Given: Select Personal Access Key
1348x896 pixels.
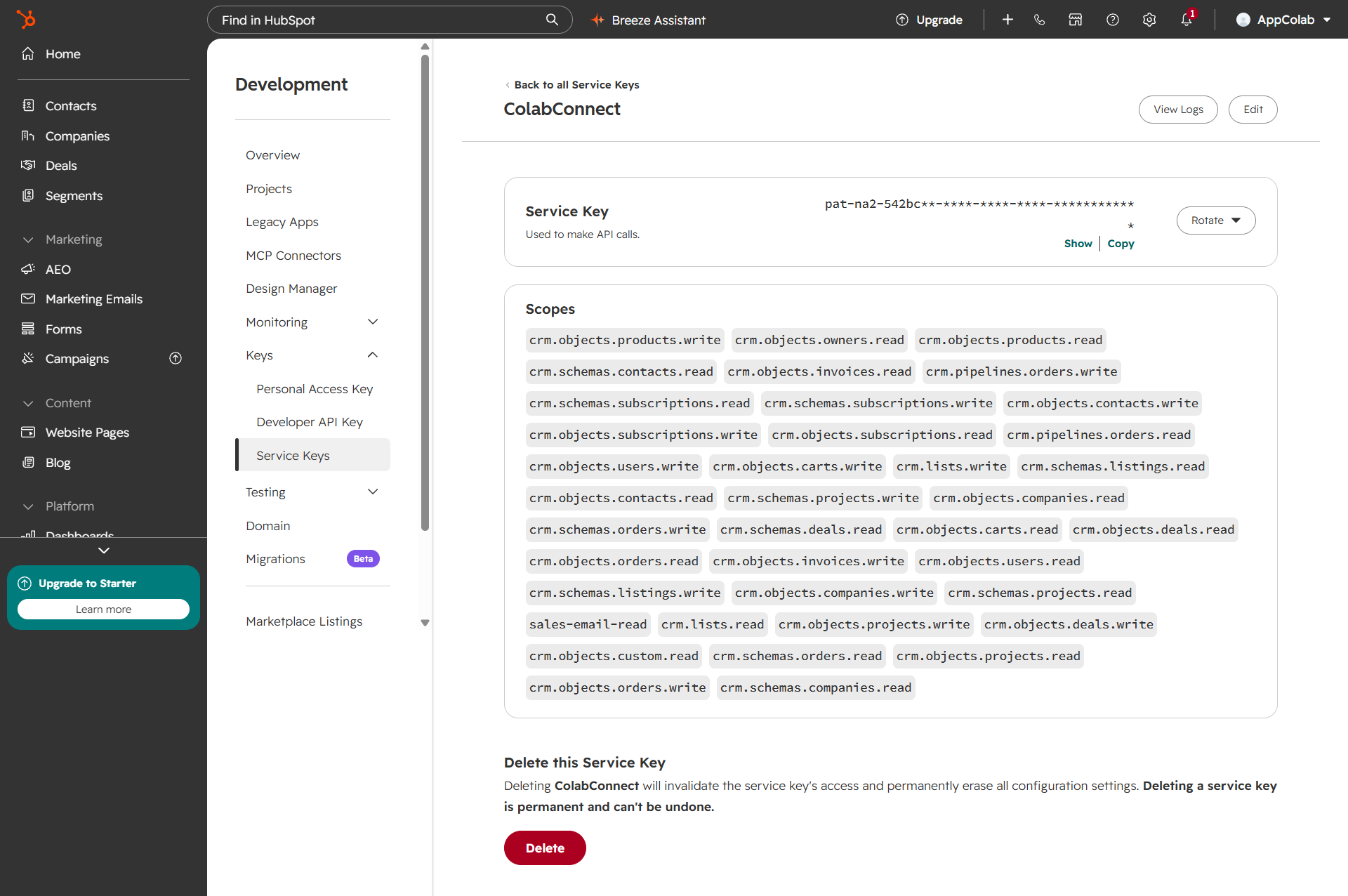Looking at the screenshot, I should pyautogui.click(x=315, y=388).
